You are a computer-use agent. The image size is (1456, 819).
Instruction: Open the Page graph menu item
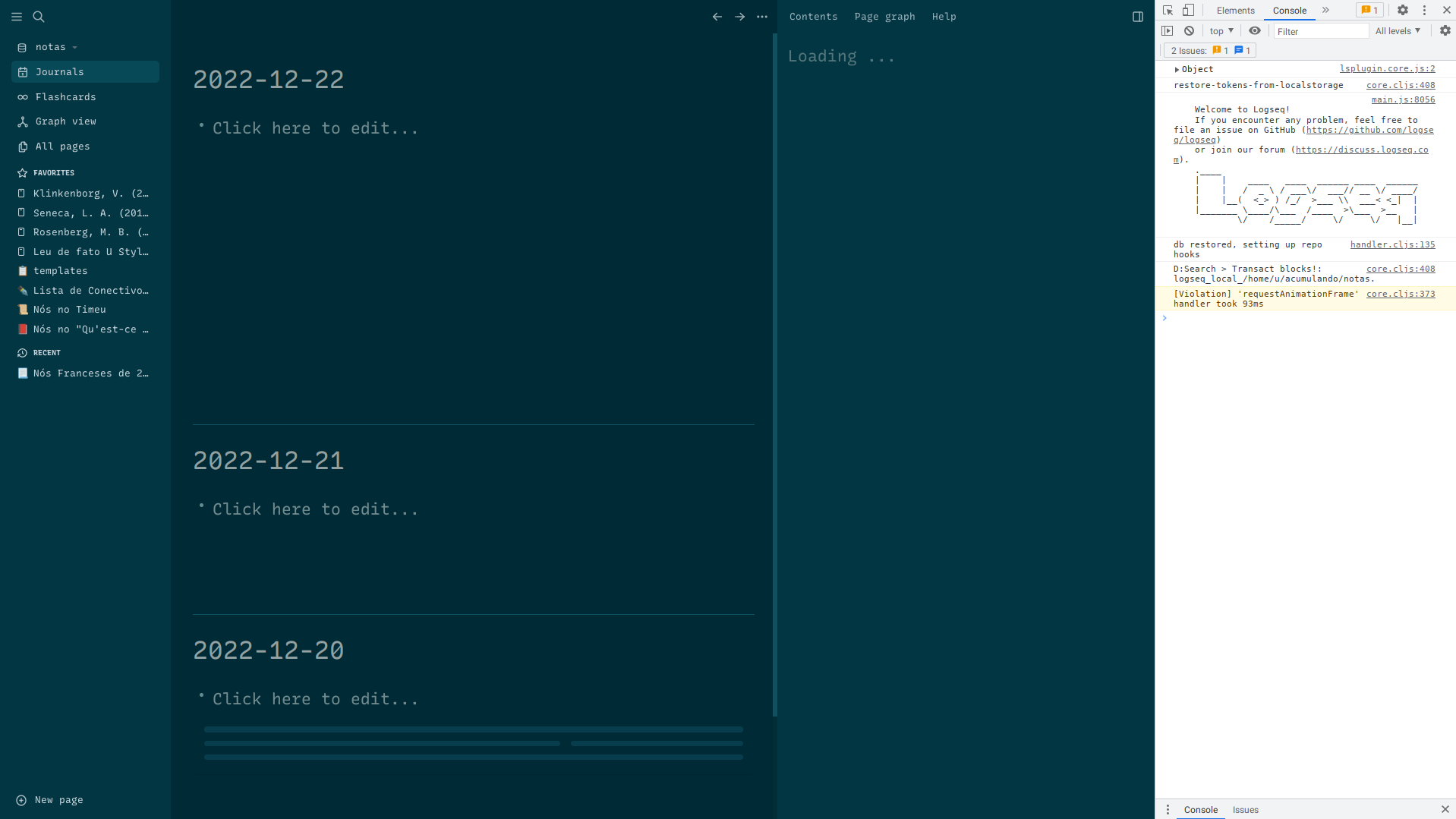pyautogui.click(x=884, y=16)
